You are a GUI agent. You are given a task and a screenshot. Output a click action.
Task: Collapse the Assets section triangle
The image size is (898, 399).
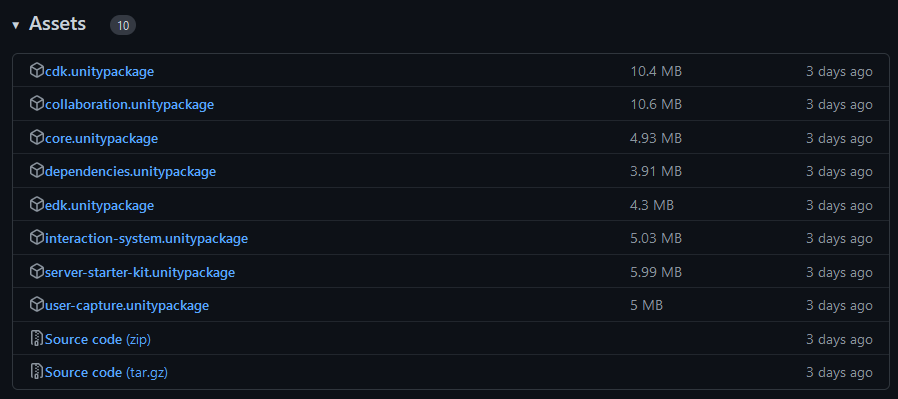tap(15, 25)
